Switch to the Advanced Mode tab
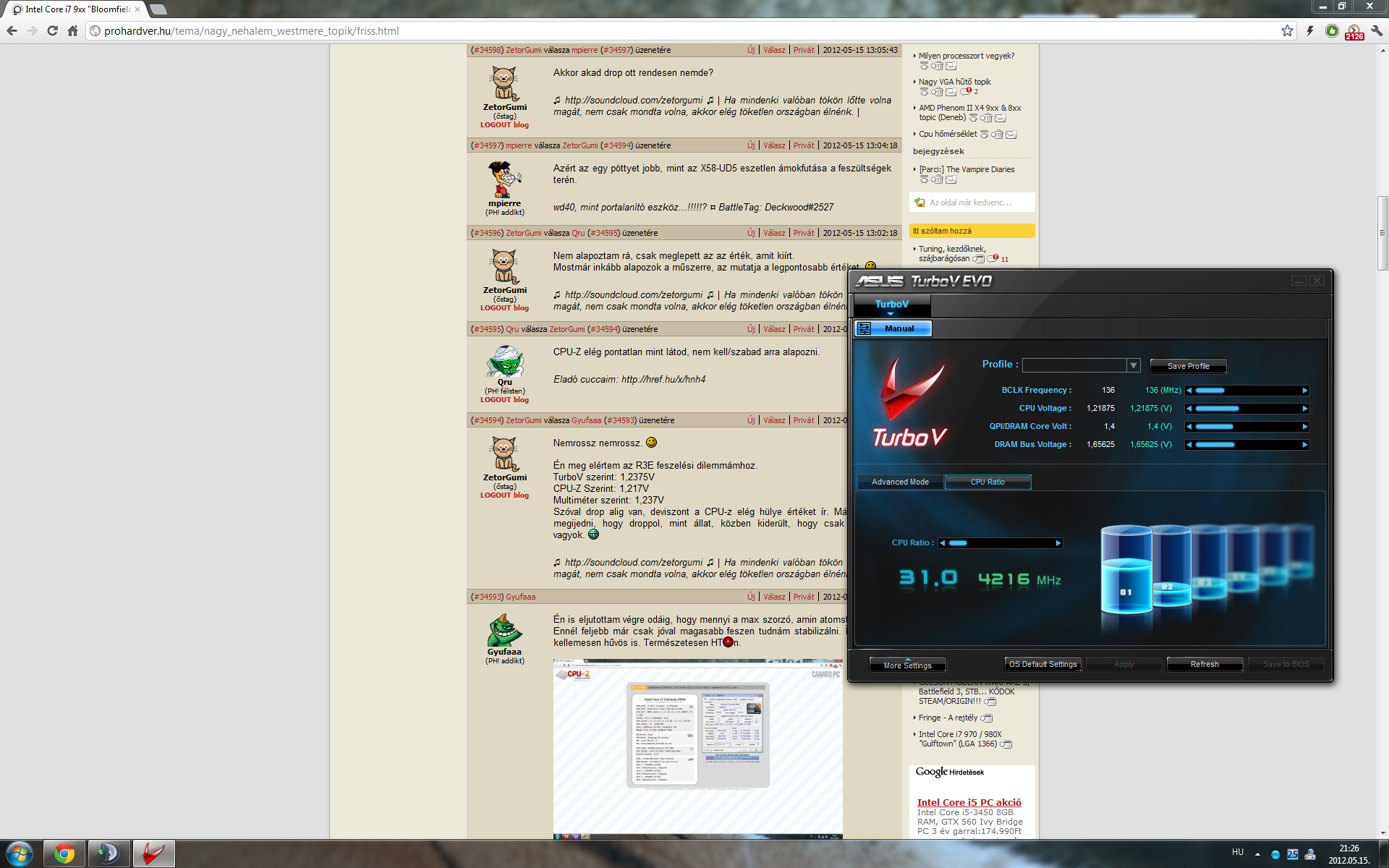Viewport: 1389px width, 868px height. click(900, 482)
